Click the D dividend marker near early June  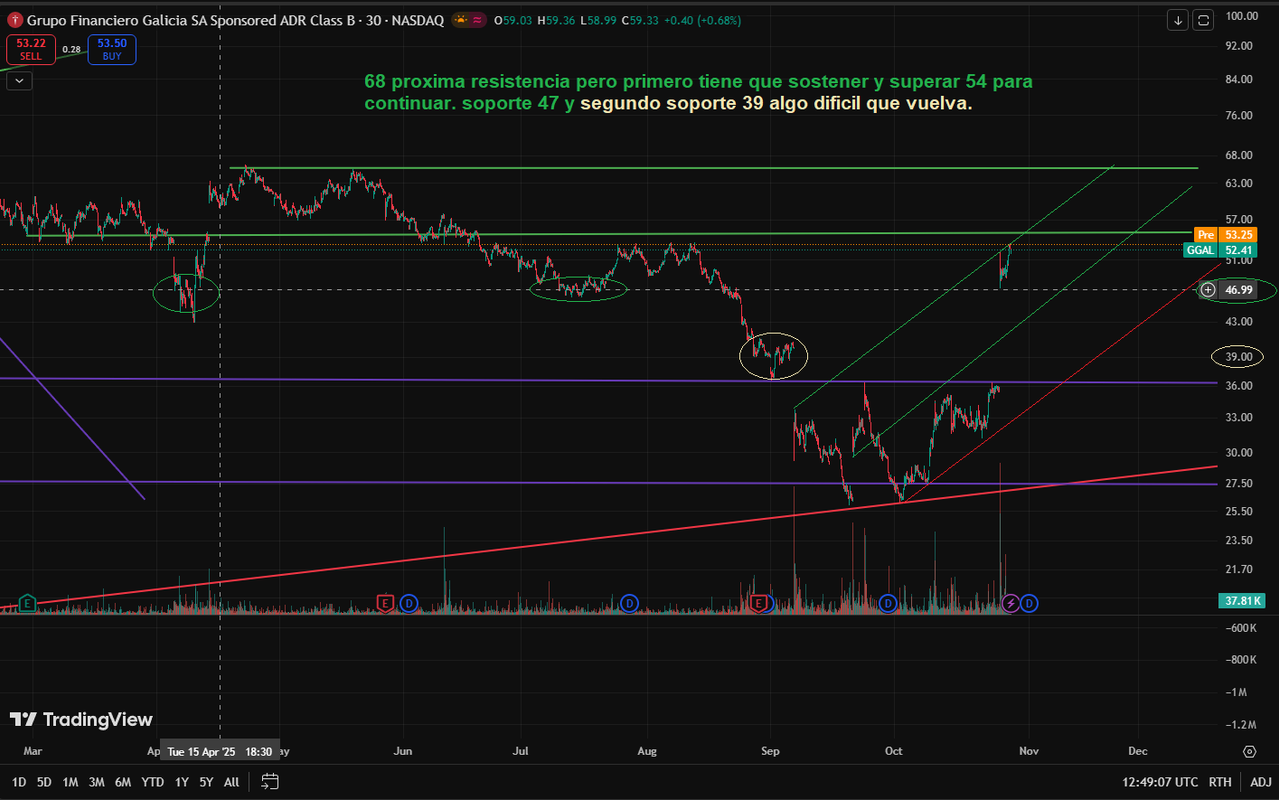pos(408,603)
